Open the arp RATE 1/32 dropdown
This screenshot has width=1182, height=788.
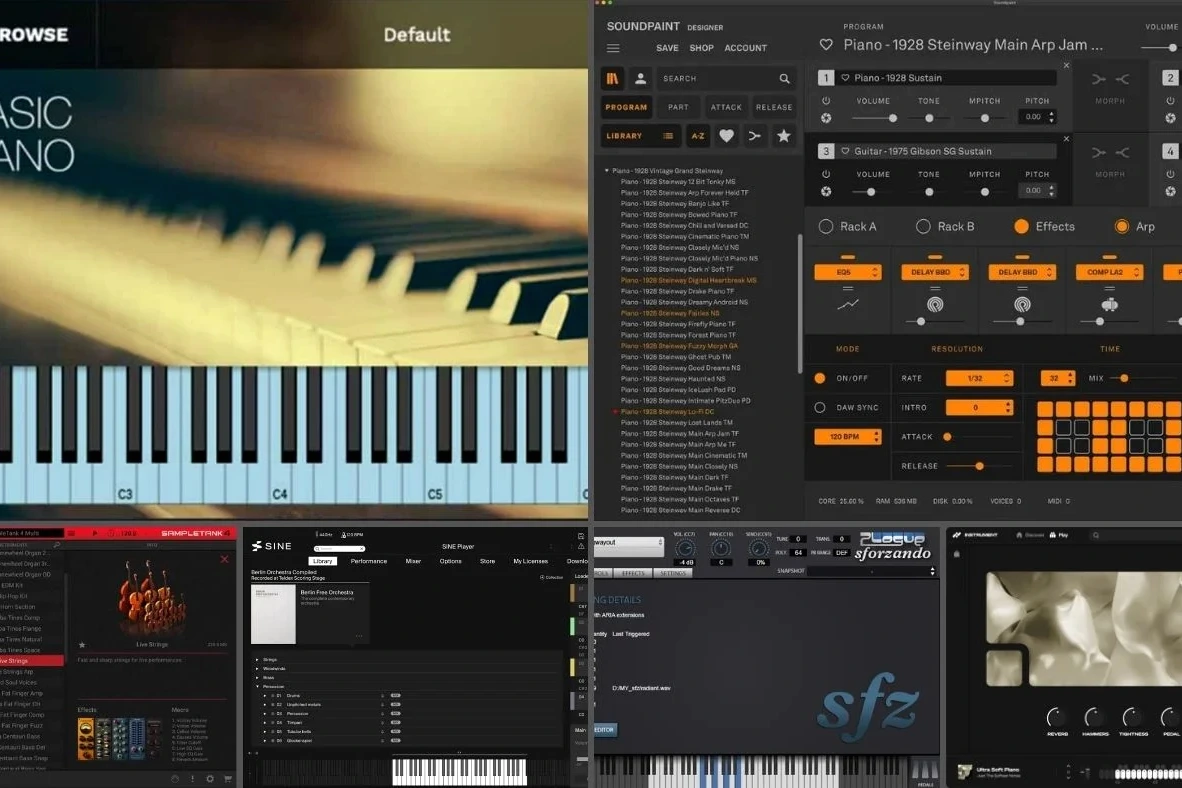tap(979, 378)
